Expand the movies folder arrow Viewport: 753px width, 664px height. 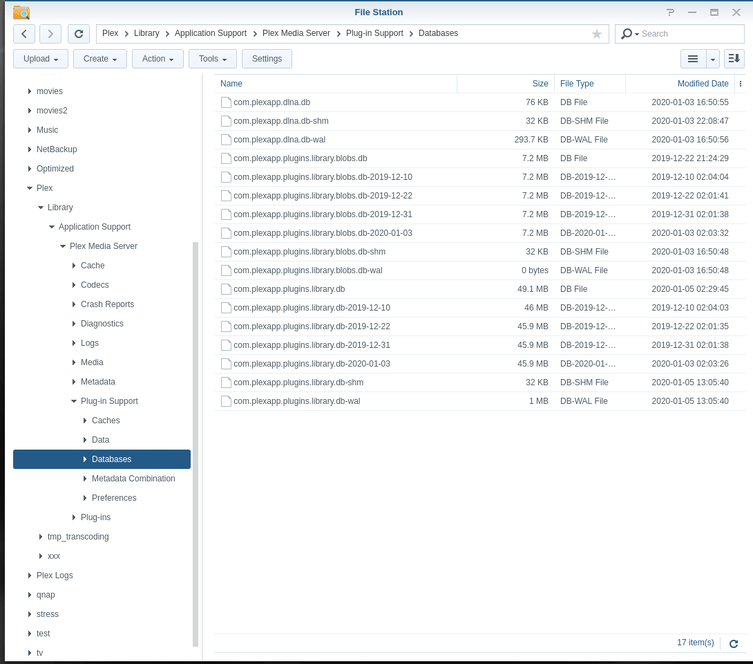point(29,91)
